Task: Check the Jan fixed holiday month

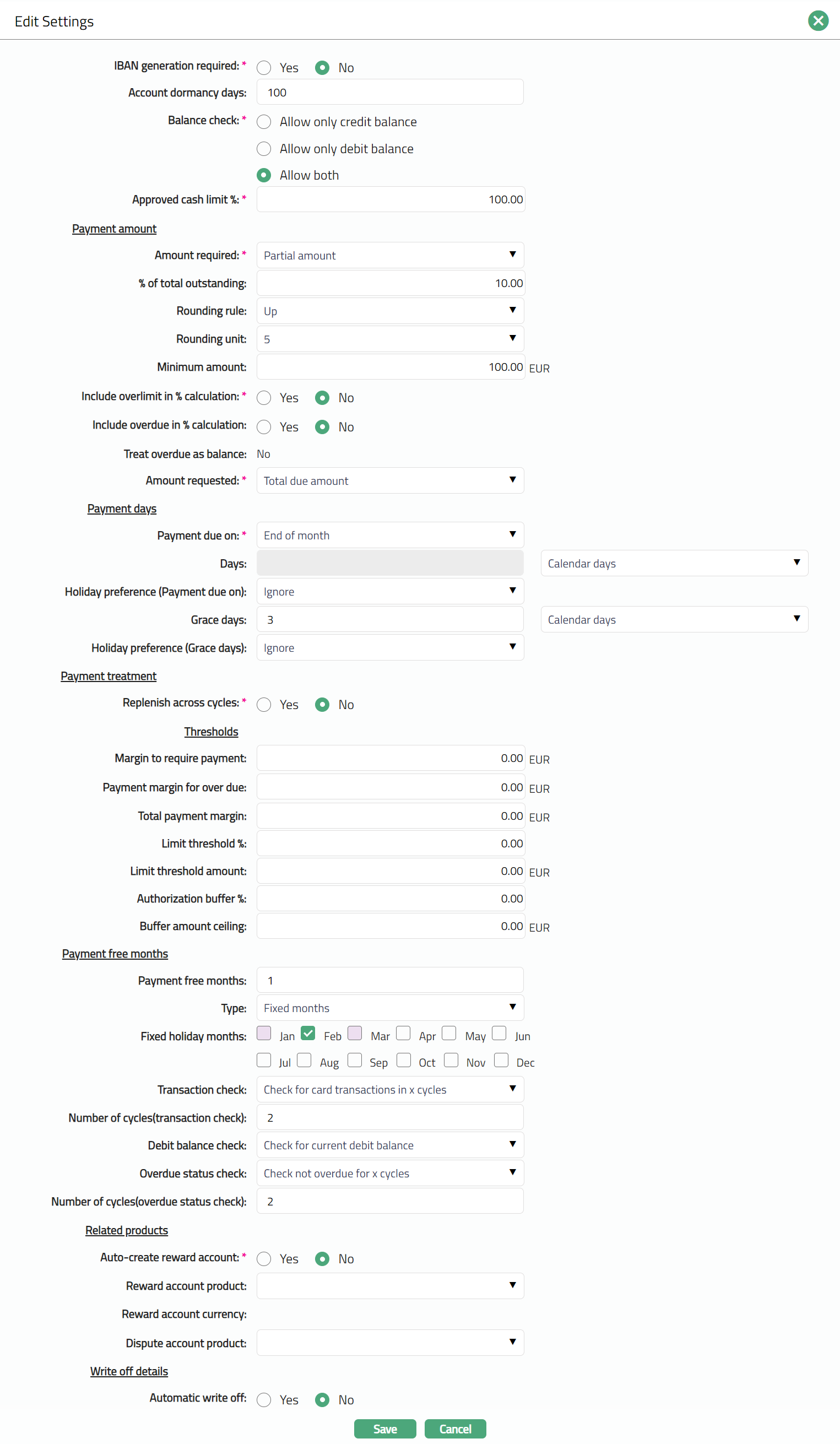Action: [264, 1033]
